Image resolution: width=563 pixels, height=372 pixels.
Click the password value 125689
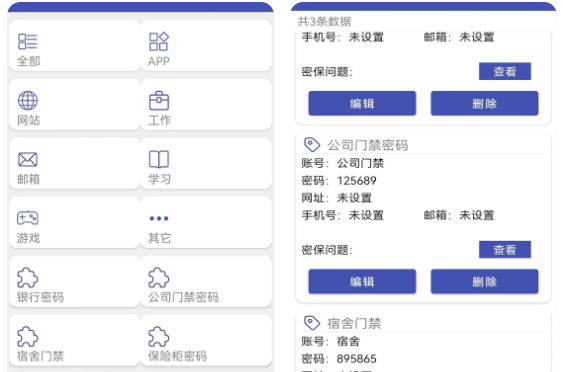(x=357, y=180)
